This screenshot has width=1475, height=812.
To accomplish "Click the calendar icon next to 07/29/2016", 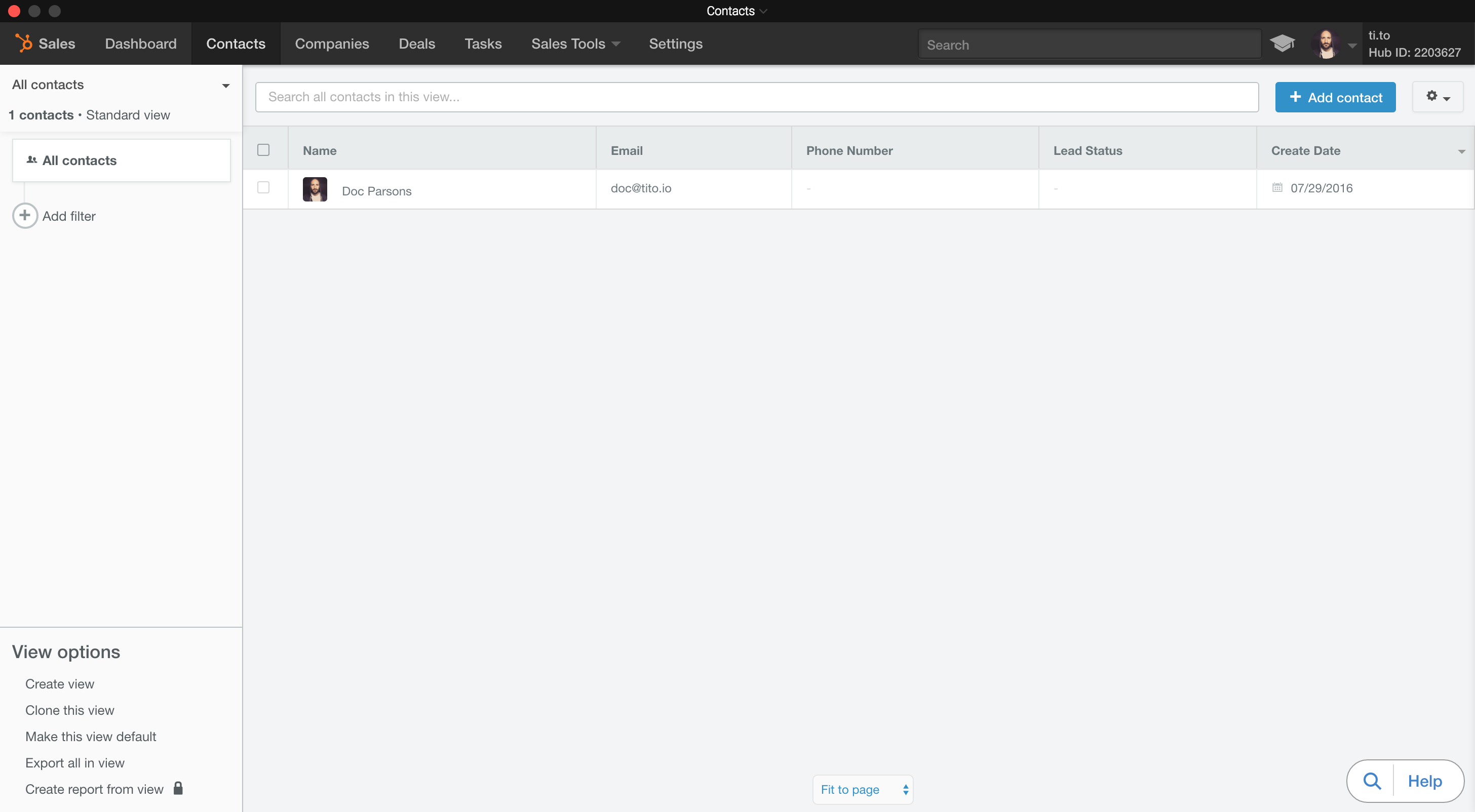I will pos(1277,187).
